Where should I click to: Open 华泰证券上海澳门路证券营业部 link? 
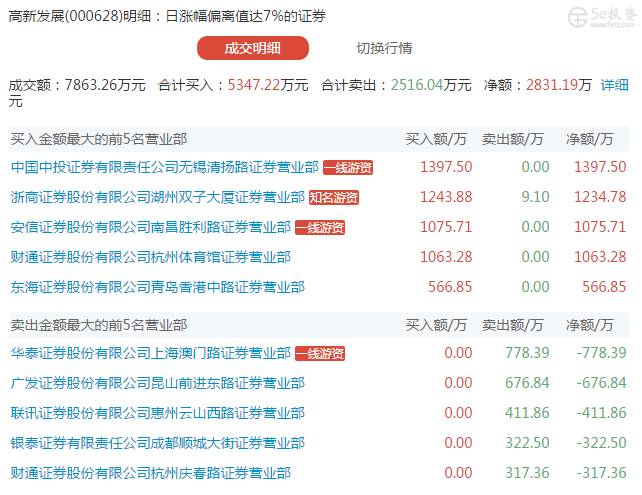[151, 353]
